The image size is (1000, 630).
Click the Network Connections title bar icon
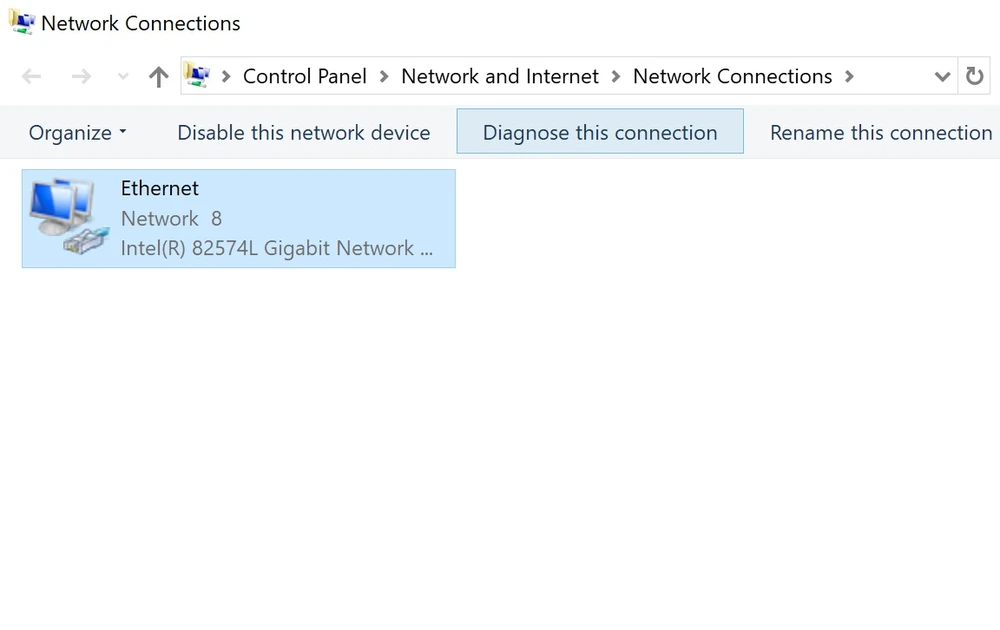tap(21, 22)
